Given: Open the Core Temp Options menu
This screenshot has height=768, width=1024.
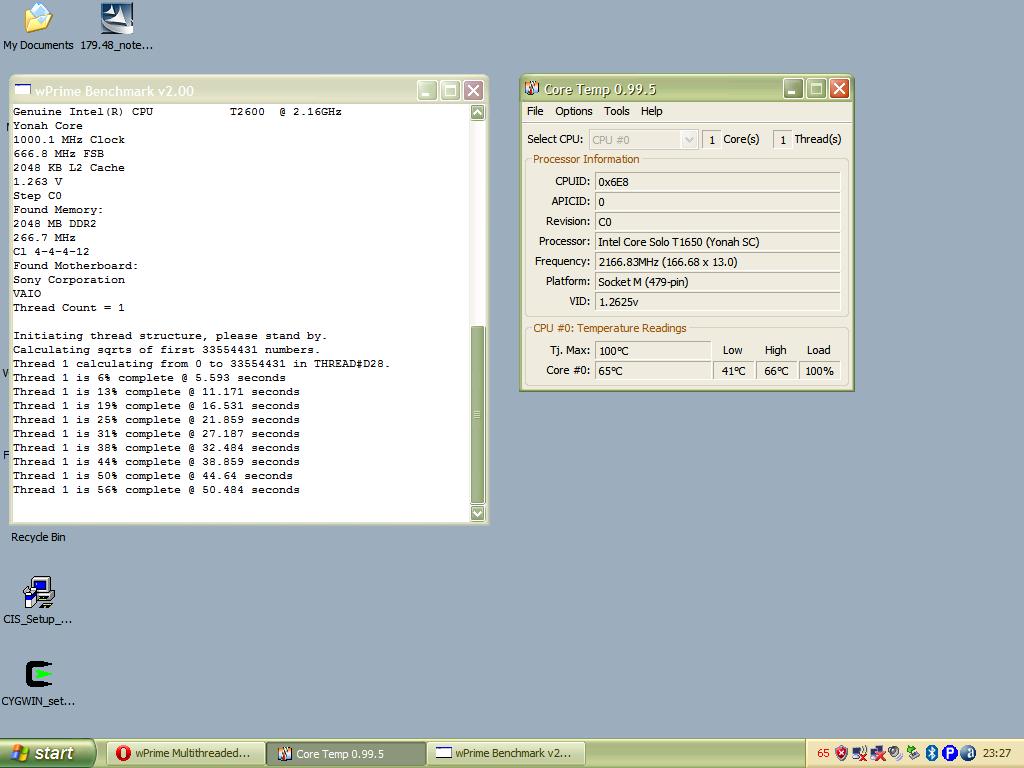Looking at the screenshot, I should point(573,111).
